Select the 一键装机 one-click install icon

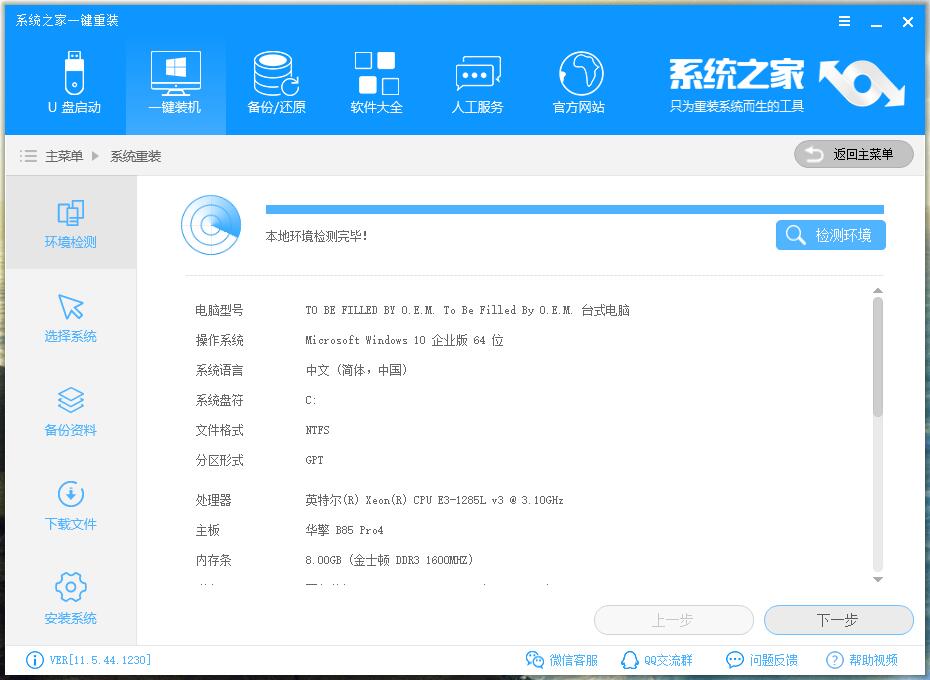(175, 83)
